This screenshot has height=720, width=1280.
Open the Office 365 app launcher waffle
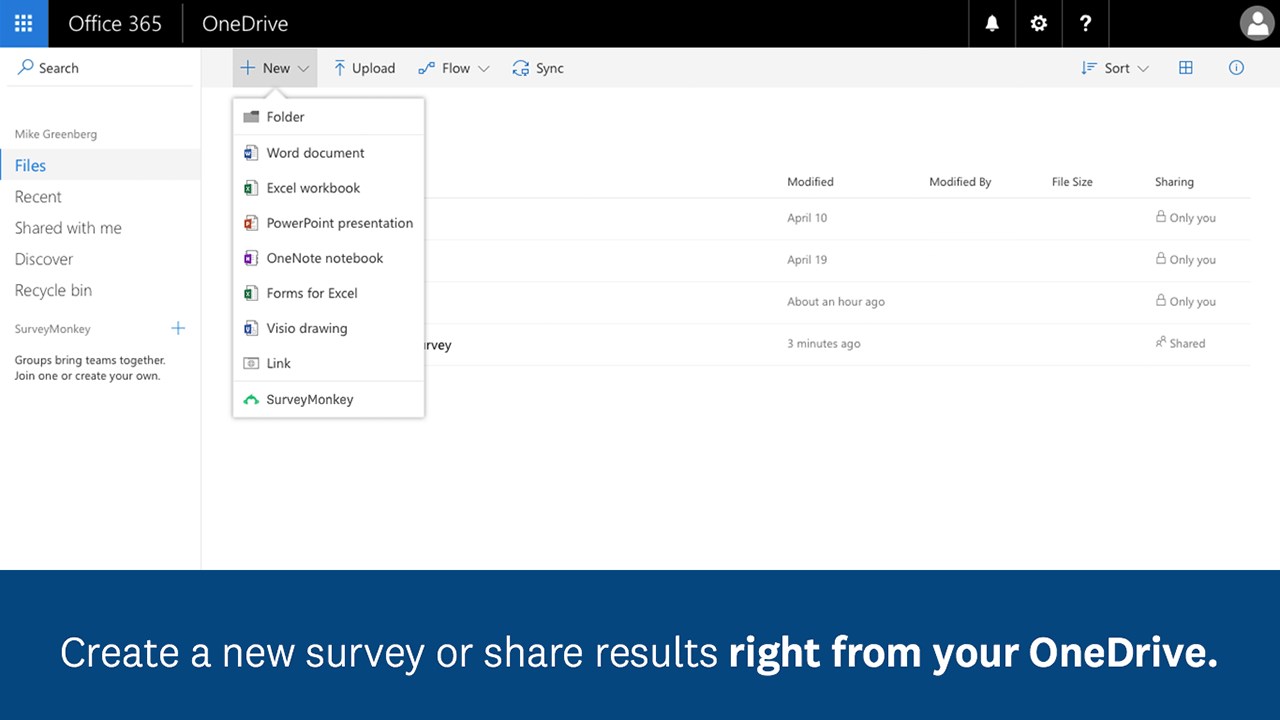24,23
